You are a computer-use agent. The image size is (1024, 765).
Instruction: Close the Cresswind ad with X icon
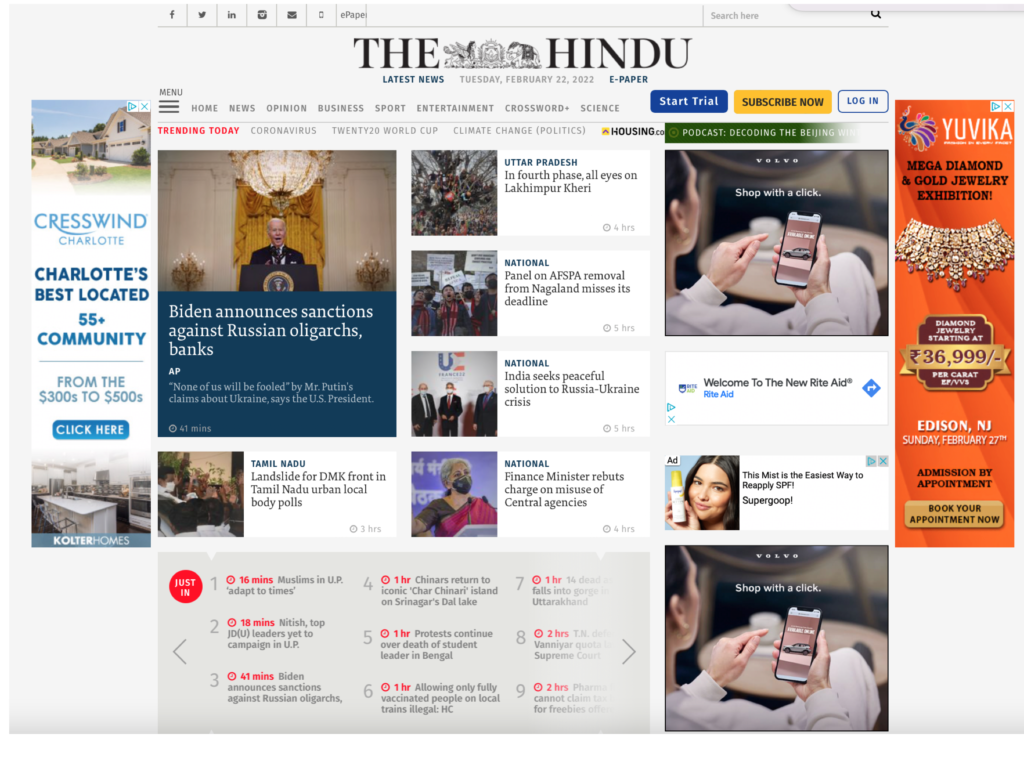[145, 106]
